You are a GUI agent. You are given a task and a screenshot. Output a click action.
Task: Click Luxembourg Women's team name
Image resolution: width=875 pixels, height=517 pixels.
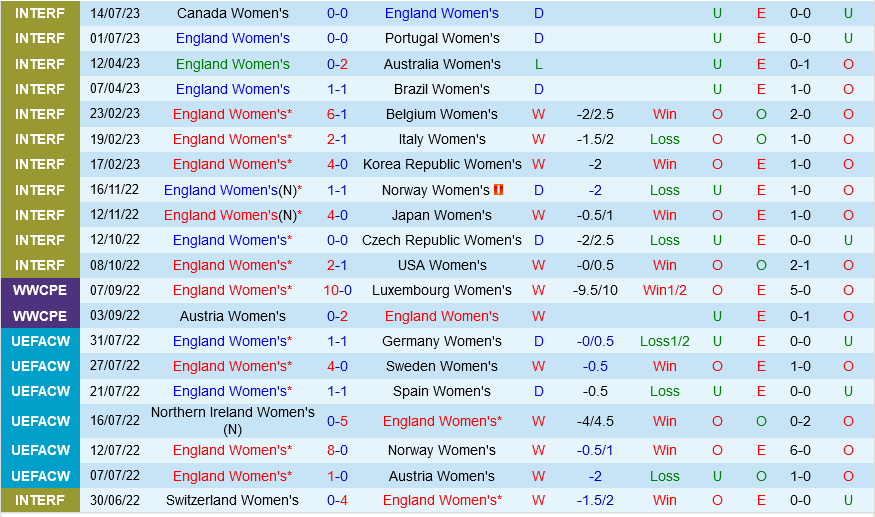tap(442, 290)
